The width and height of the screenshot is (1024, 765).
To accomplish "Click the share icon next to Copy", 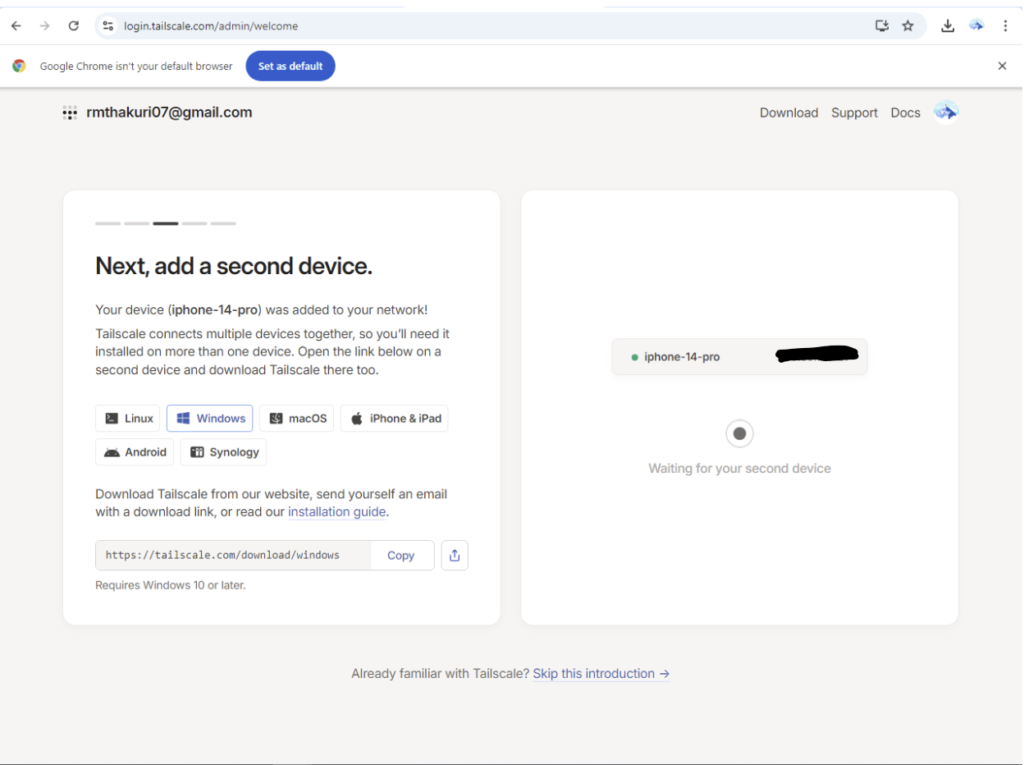I will click(x=455, y=555).
